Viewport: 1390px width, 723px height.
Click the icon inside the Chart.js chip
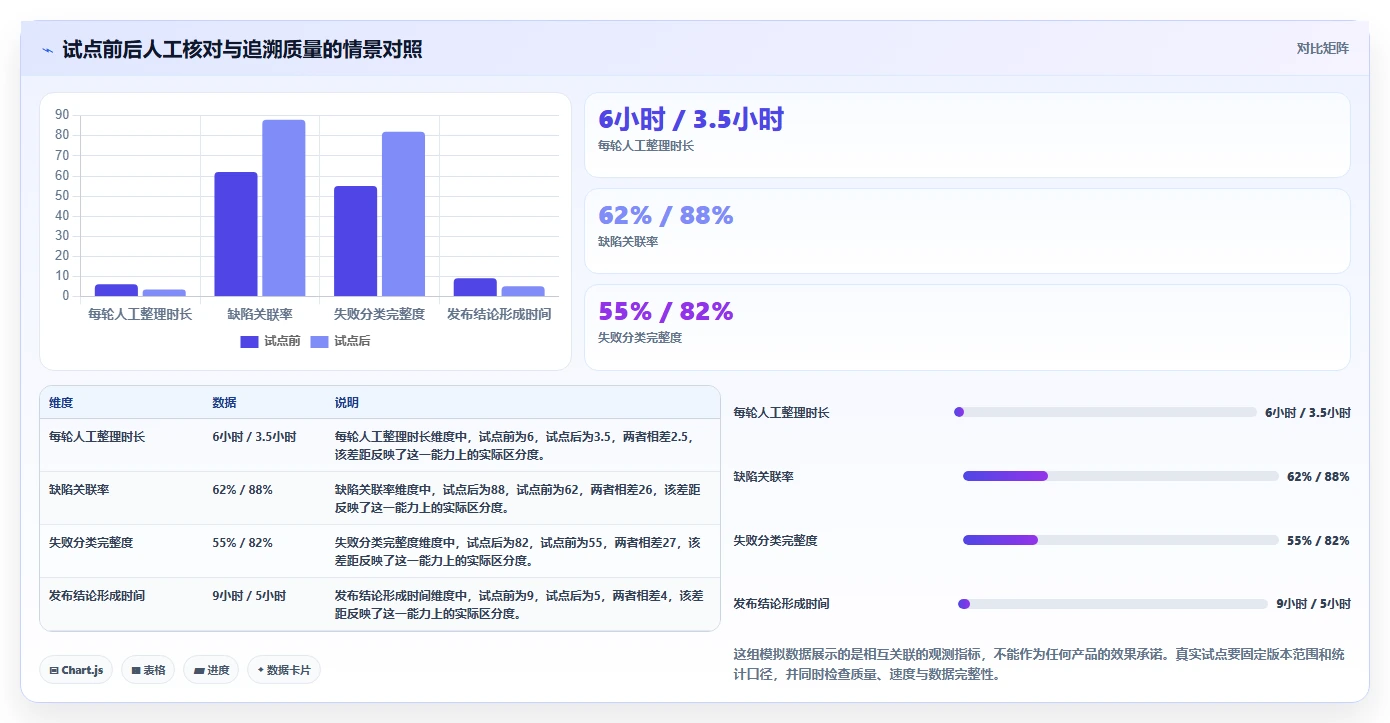[x=54, y=670]
